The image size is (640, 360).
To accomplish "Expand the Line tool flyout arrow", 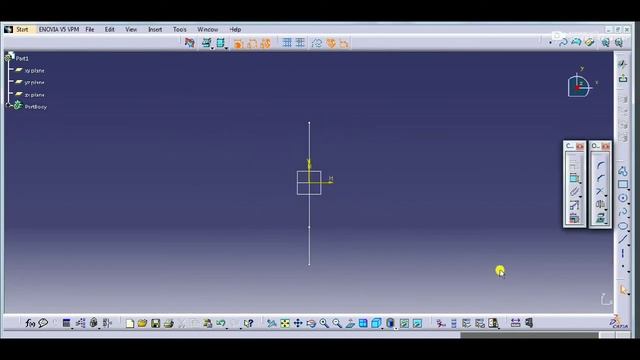I will 629,244.
